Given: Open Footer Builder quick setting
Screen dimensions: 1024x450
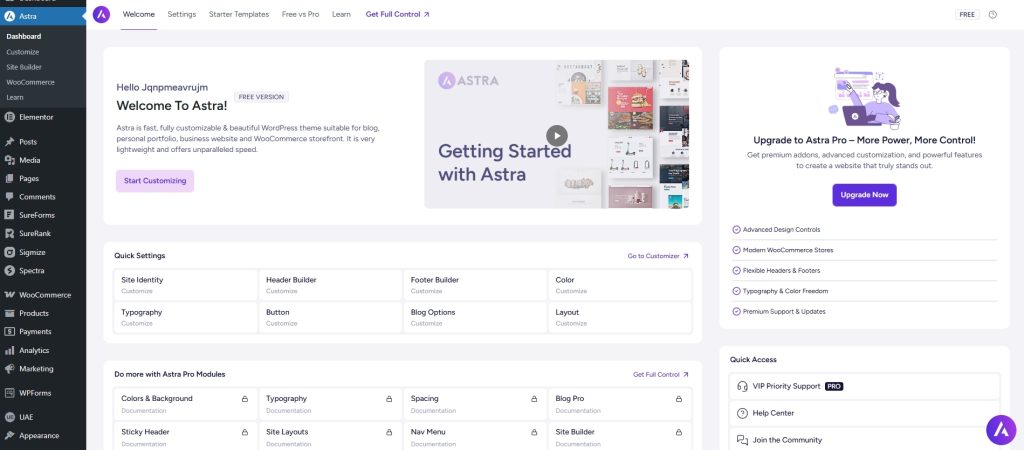Looking at the screenshot, I should tap(475, 285).
